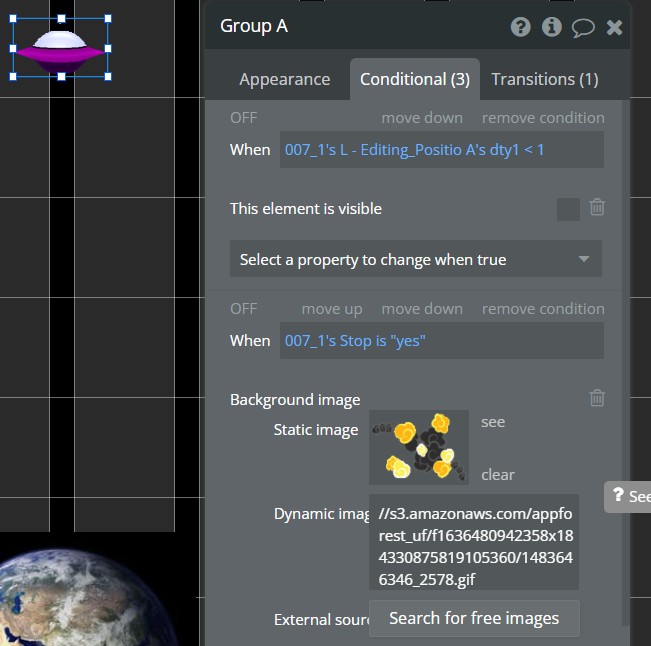Viewport: 651px width, 646px height.
Task: Remove the 007_1's Stop condition
Action: (x=543, y=309)
